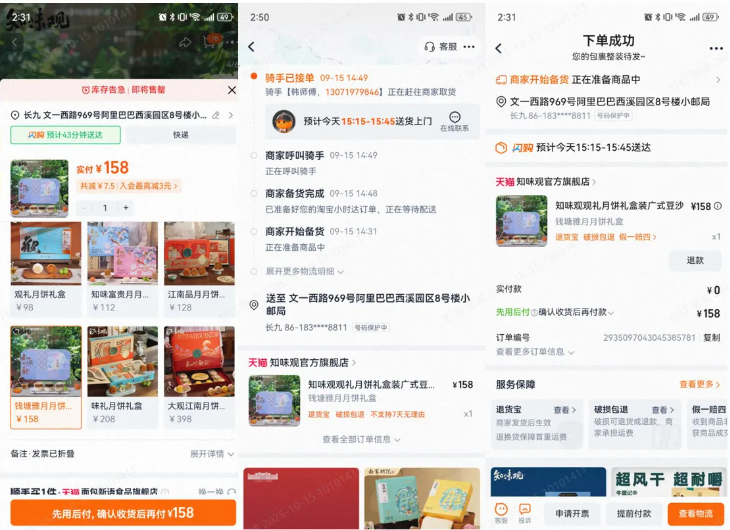Choose 江南品月月饼 ¥128 option

pos(199,268)
